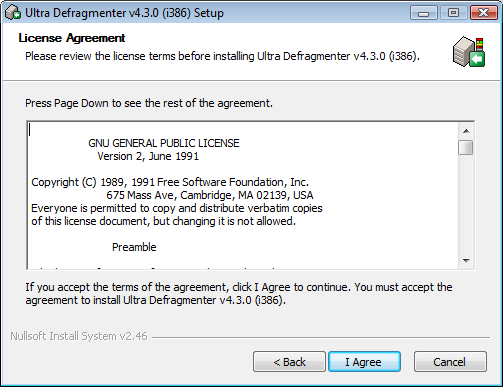Click the Nullsoft Install System v2.46 label
503x387 pixels.
point(79,336)
